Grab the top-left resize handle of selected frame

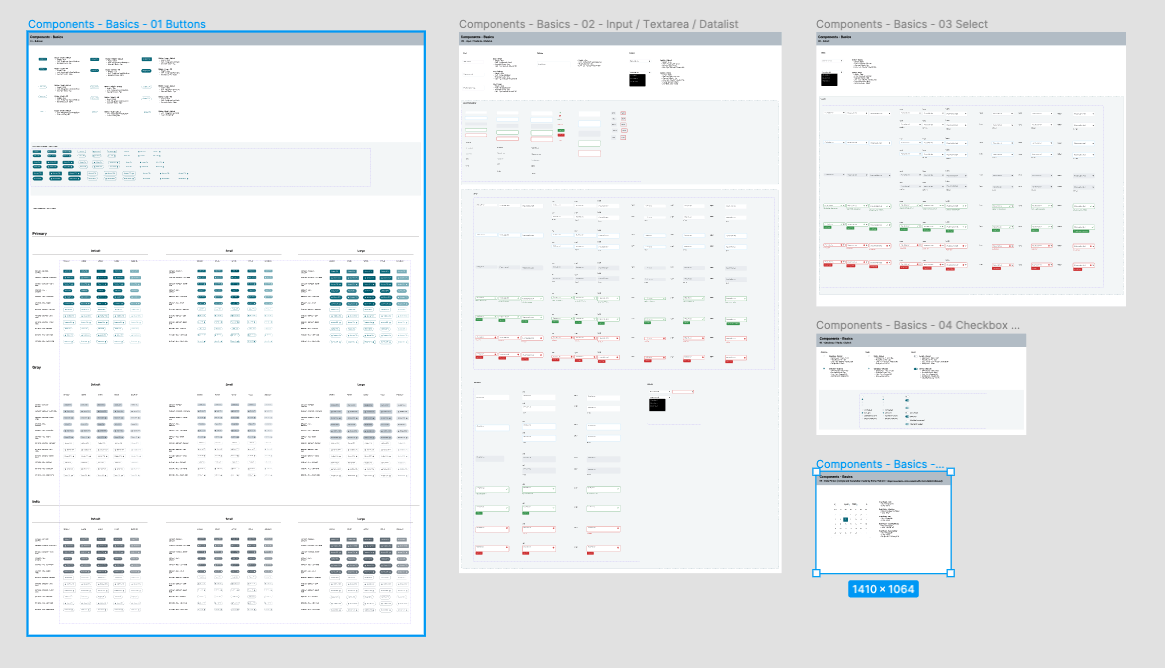pyautogui.click(x=816, y=472)
